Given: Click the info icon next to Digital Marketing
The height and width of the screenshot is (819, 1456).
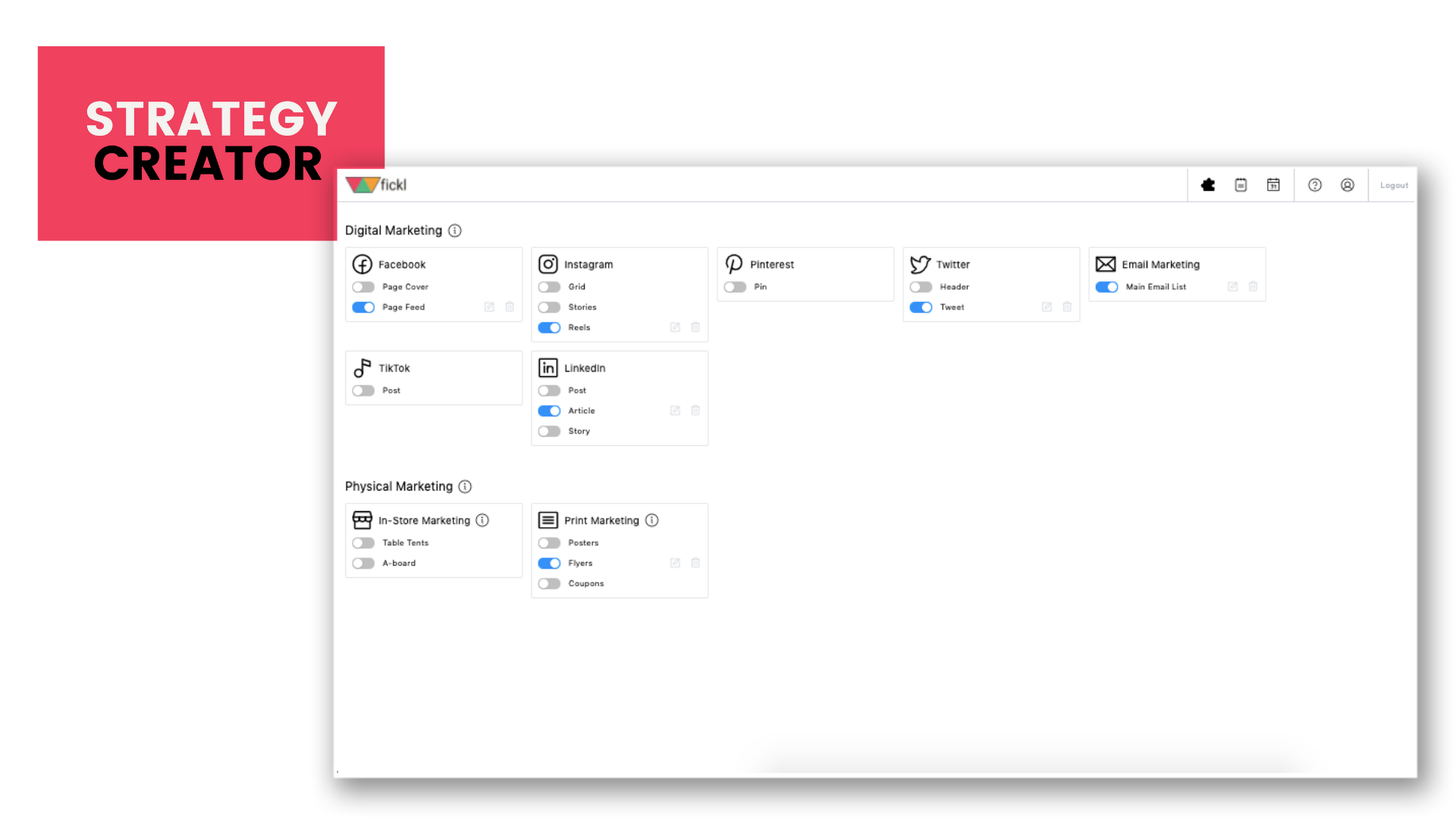Looking at the screenshot, I should 454,231.
